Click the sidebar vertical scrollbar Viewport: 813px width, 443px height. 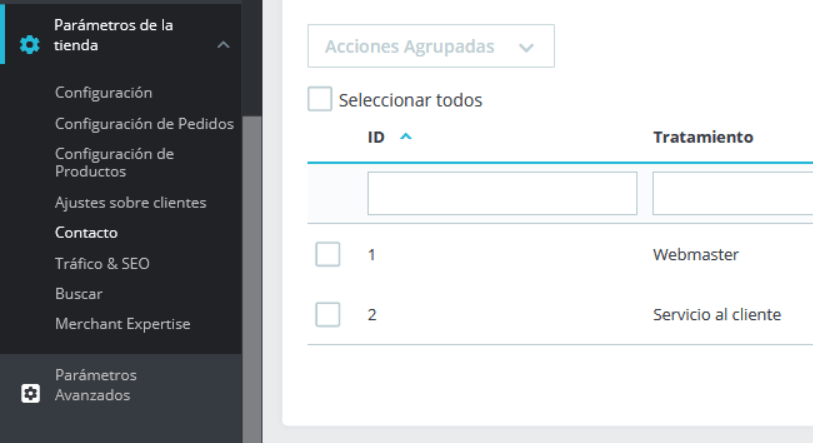coord(252,280)
